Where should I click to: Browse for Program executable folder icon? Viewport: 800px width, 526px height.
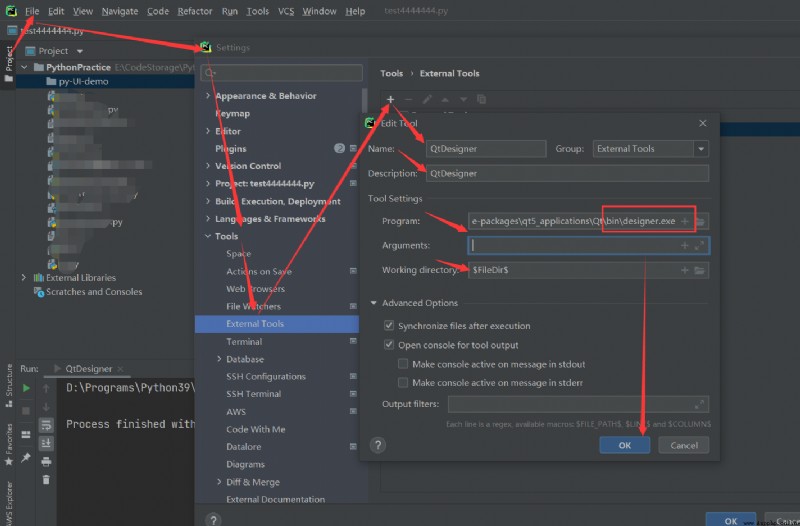pyautogui.click(x=700, y=221)
